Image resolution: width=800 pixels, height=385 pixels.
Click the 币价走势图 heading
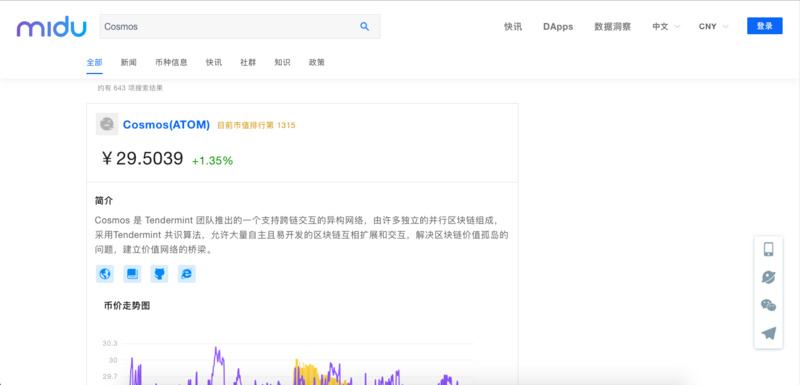click(x=127, y=306)
